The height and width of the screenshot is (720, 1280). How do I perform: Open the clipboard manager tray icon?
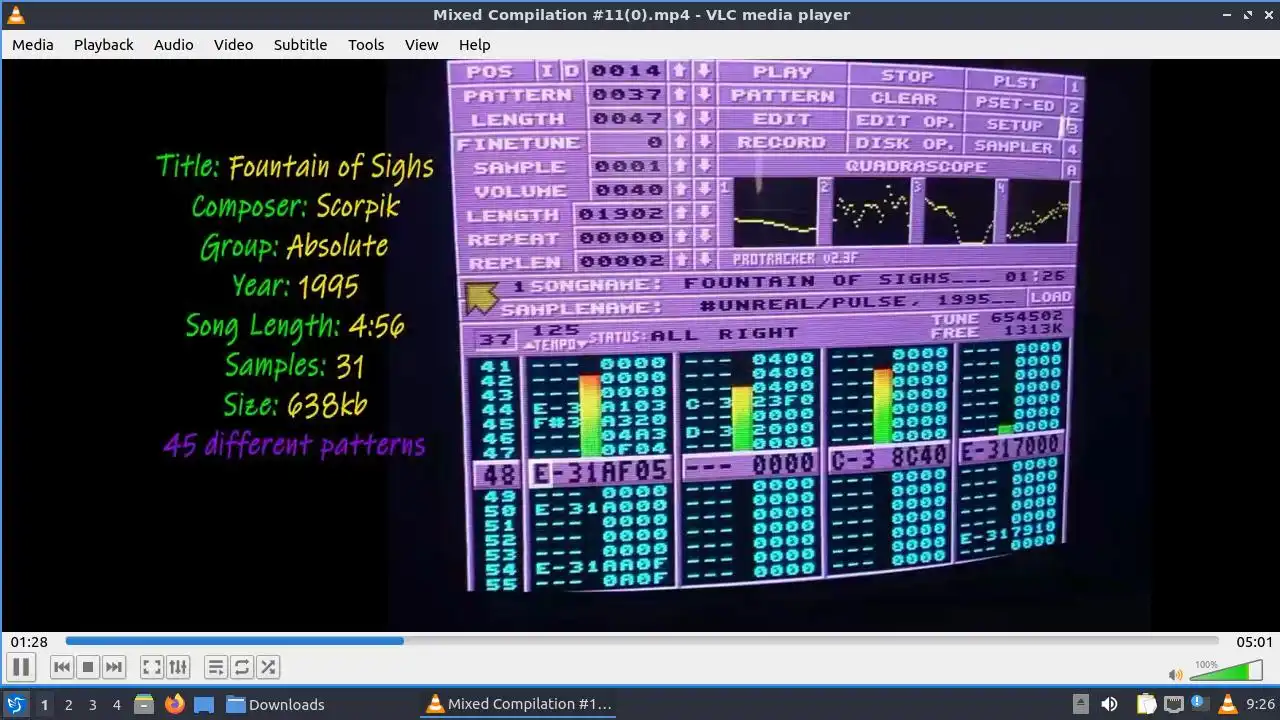pos(1147,704)
